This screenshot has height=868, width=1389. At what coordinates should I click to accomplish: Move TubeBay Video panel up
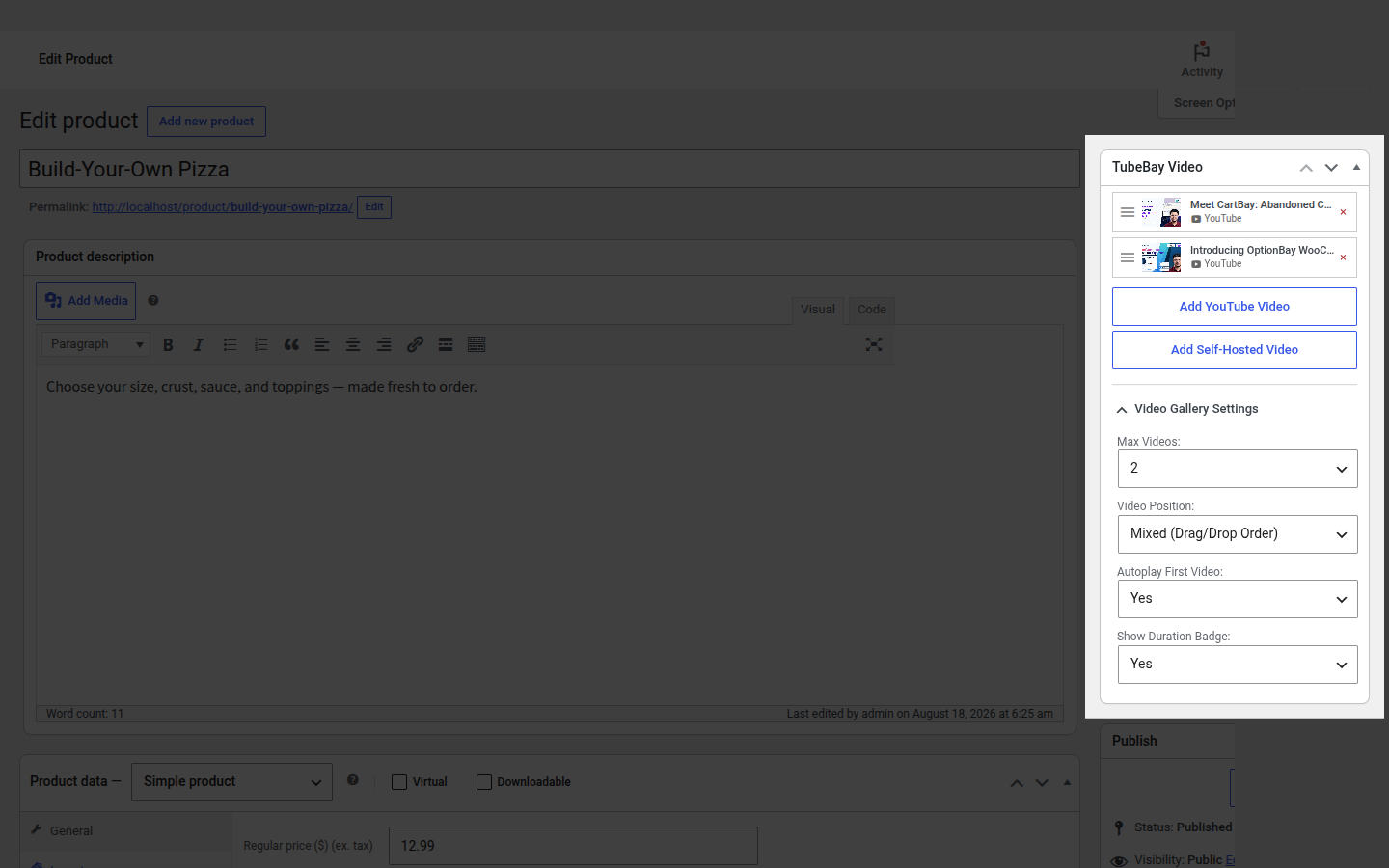point(1306,168)
